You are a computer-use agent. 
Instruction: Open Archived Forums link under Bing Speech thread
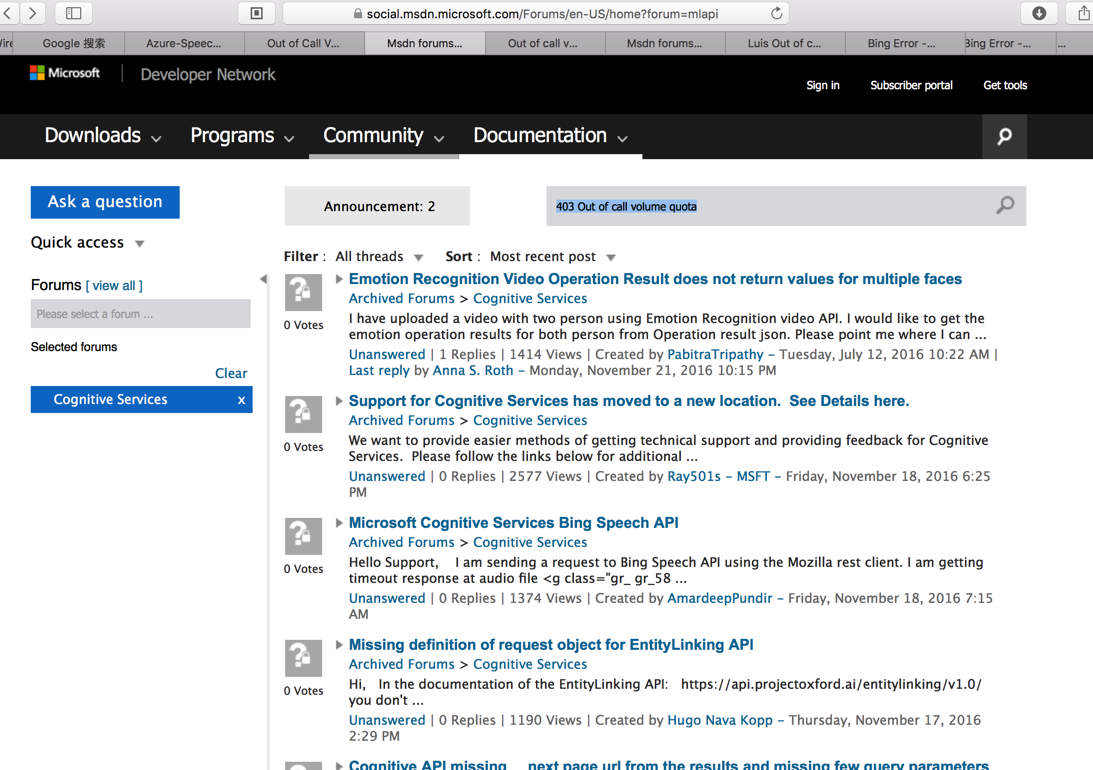402,542
